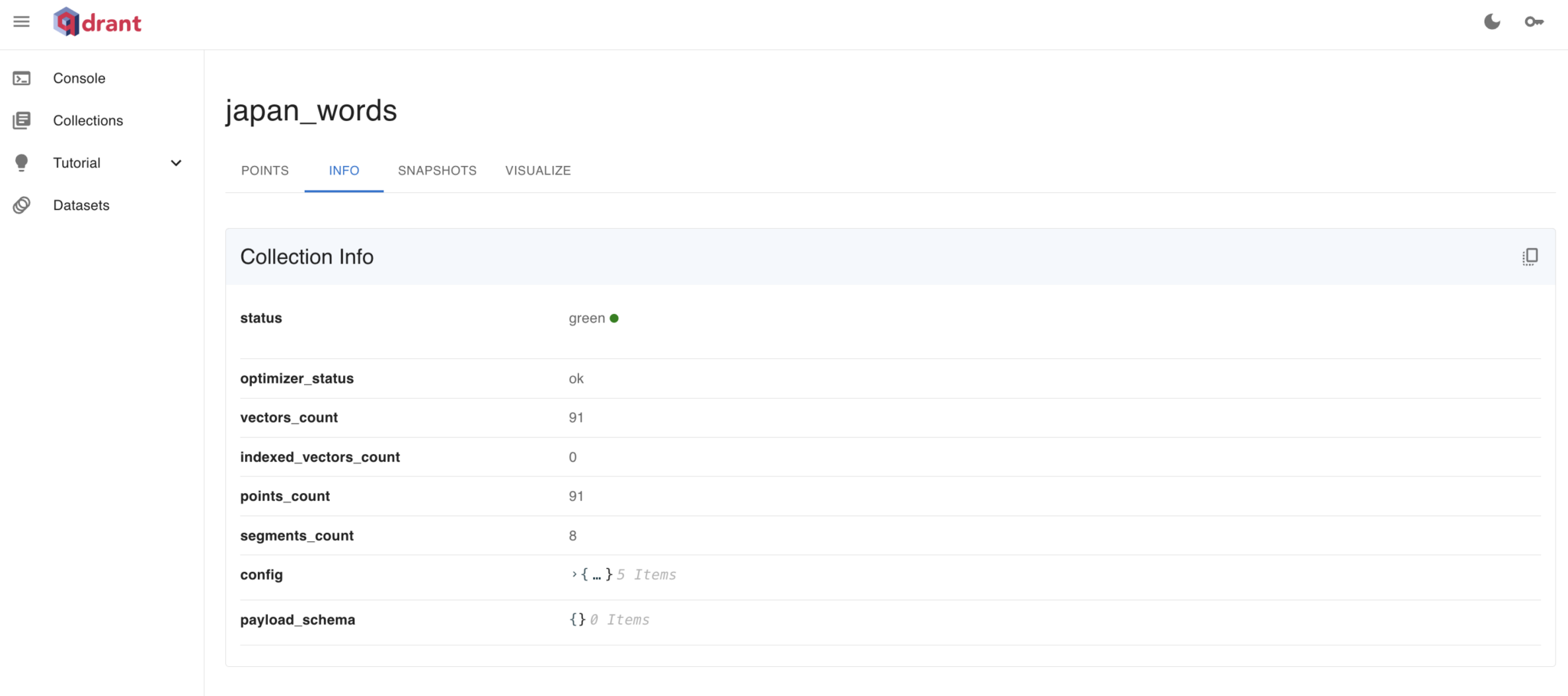
Task: Open API key settings icon
Action: [1534, 22]
